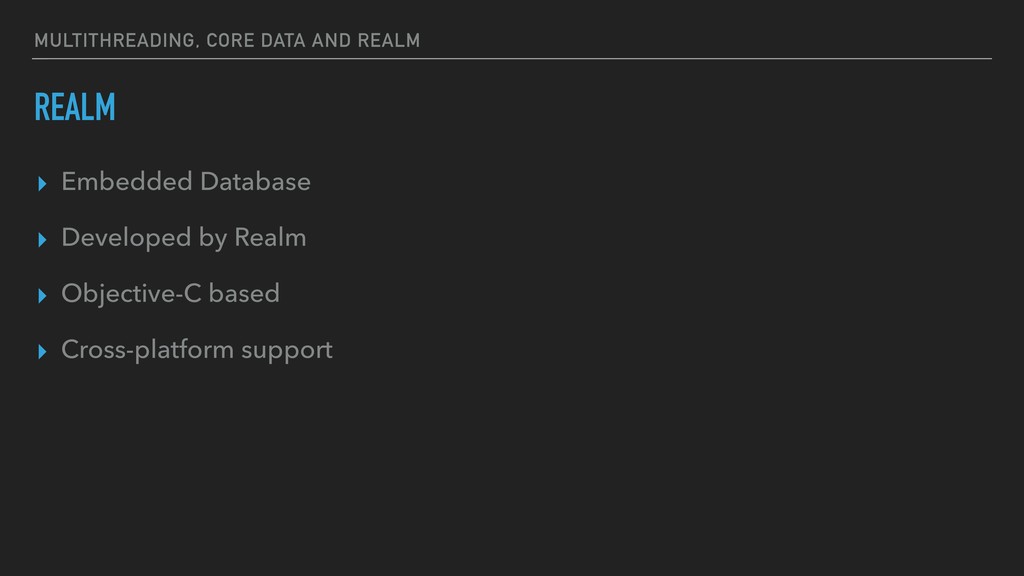Click the header text Multithreading, Core Data and Realm

[227, 40]
